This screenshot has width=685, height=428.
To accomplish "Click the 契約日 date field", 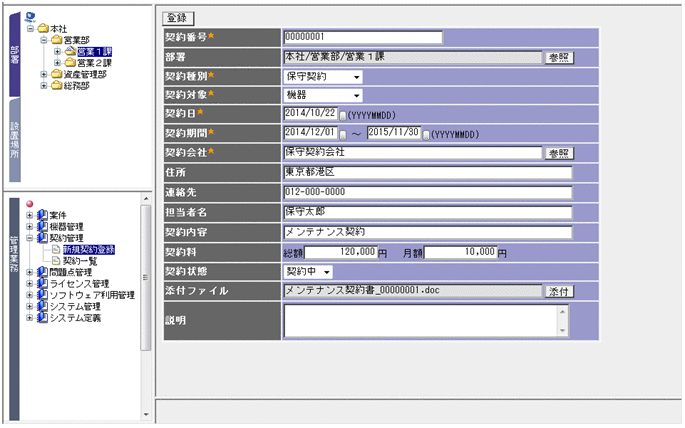I will point(311,114).
